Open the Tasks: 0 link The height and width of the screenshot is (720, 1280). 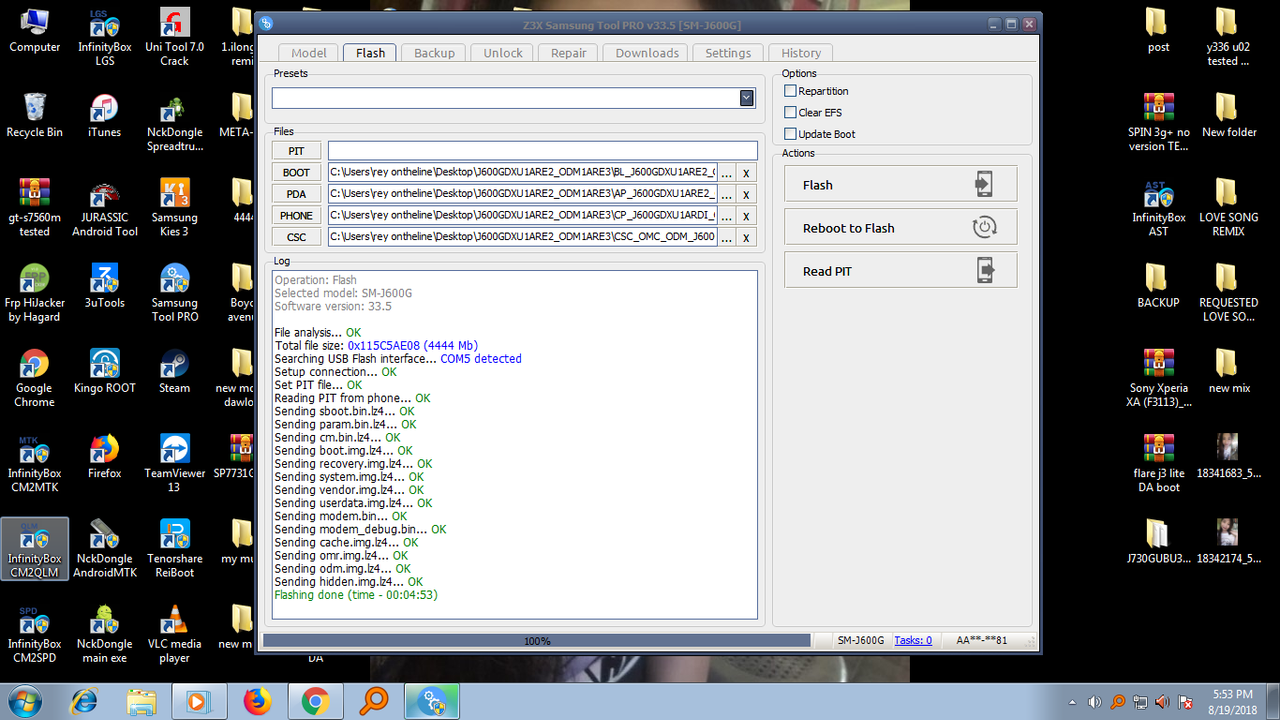click(913, 640)
